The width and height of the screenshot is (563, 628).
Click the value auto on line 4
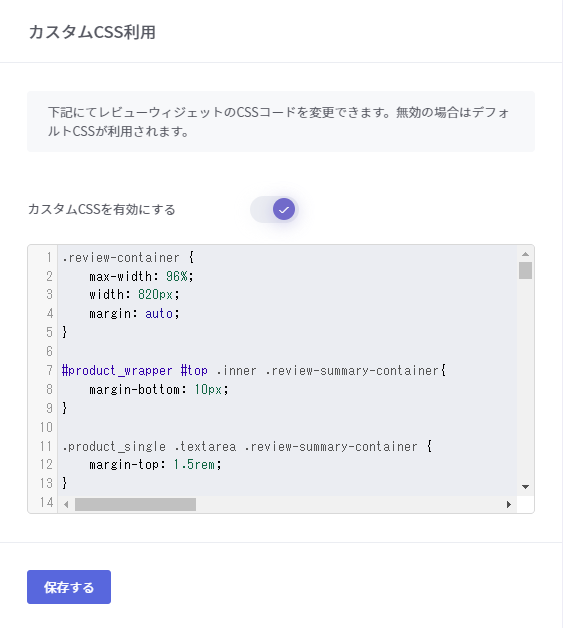pos(159,314)
